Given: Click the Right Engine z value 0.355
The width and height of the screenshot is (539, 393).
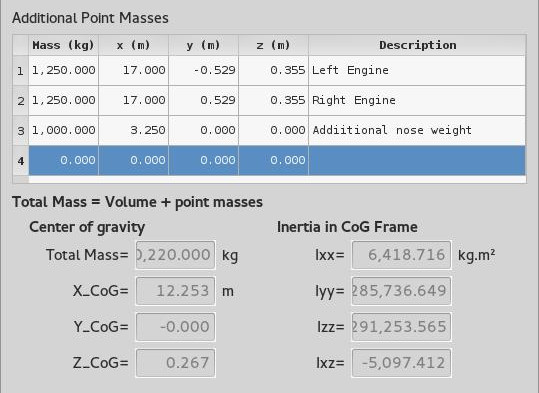Looking at the screenshot, I should pos(274,100).
